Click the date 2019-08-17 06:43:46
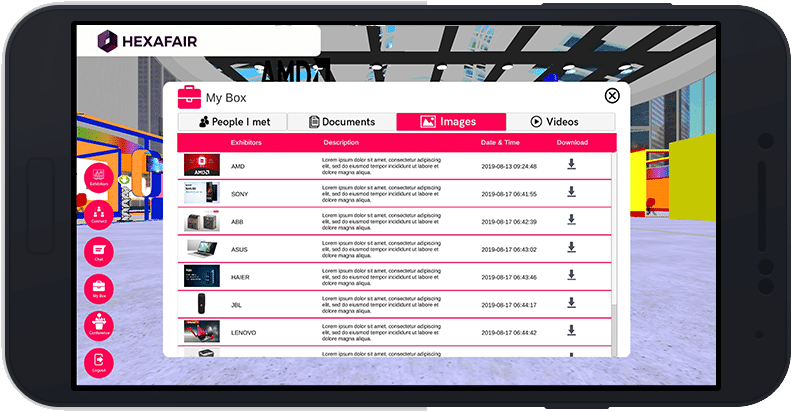Screen dimensions: 791x412 click(x=509, y=277)
